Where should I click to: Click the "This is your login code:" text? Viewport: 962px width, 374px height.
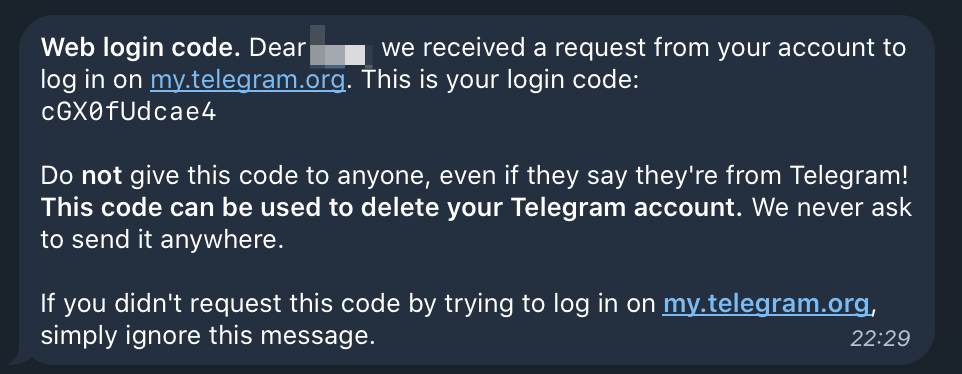(x=499, y=81)
